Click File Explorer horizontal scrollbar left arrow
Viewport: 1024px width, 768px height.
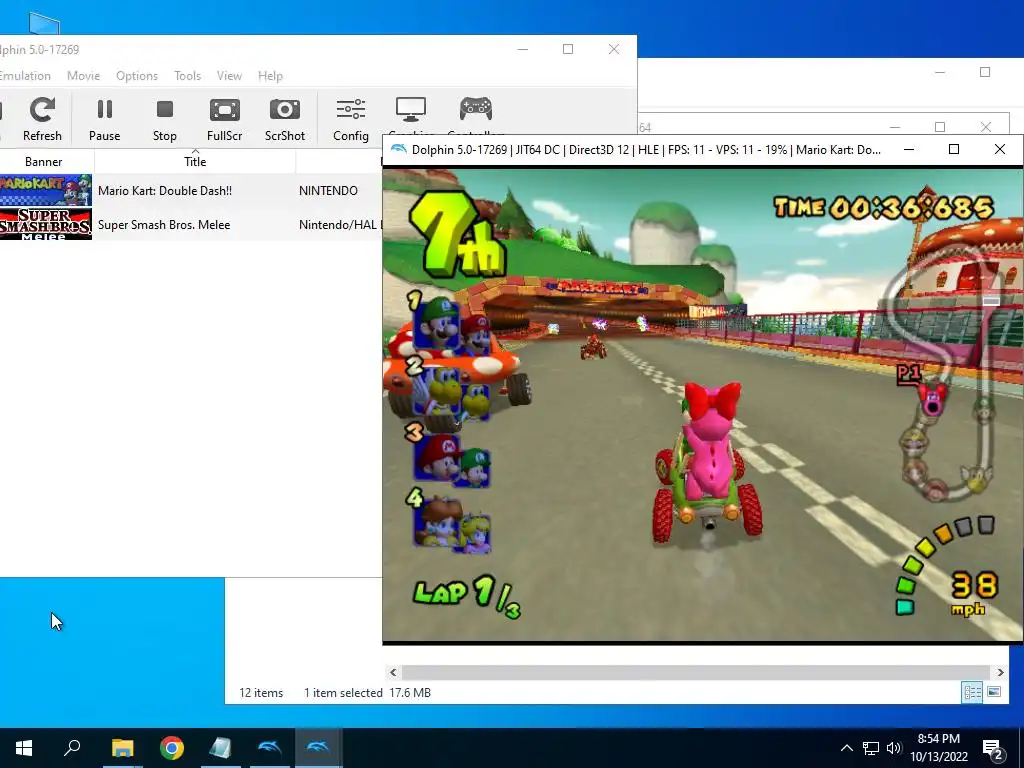[x=393, y=672]
